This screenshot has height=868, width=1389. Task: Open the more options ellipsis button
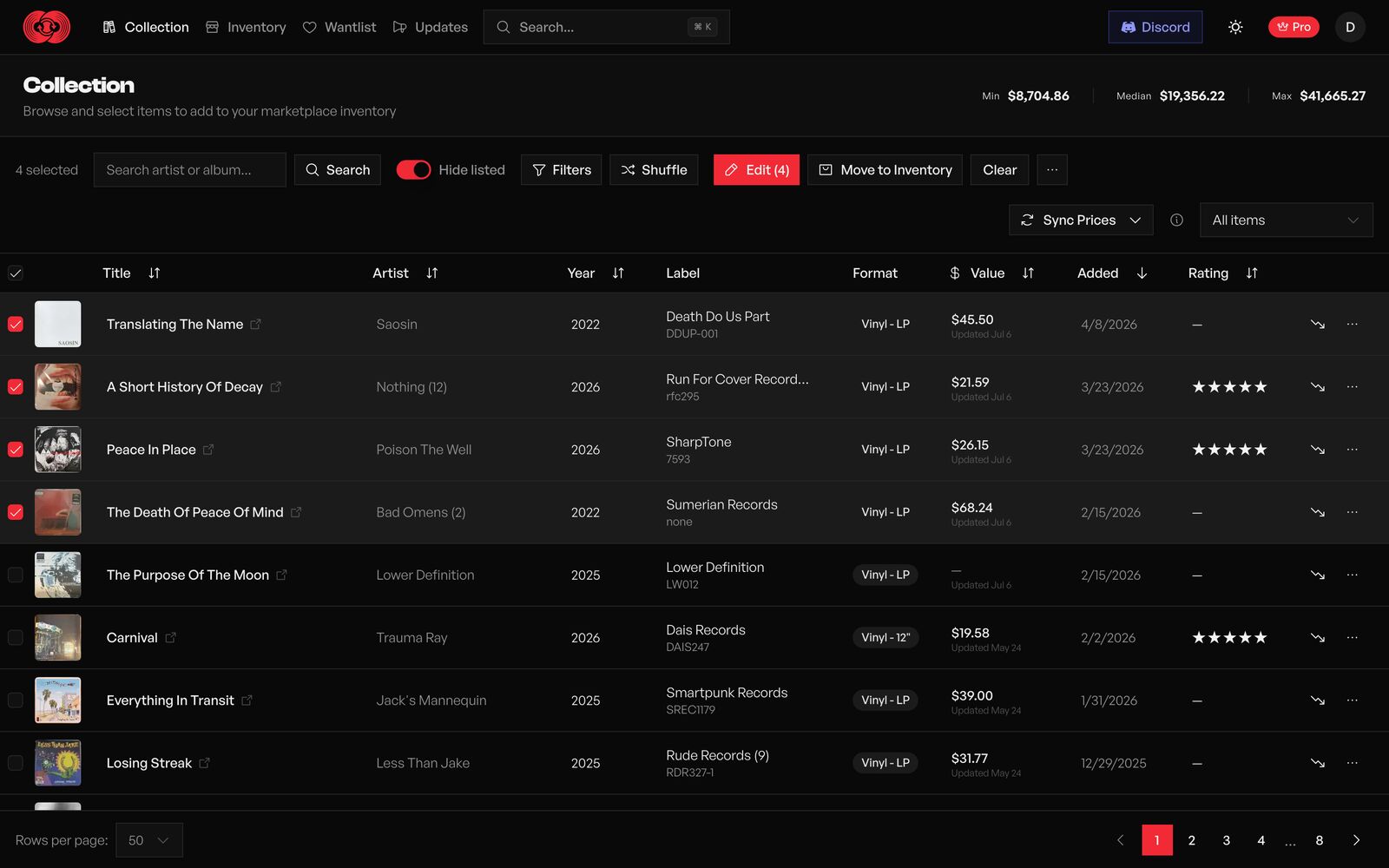click(x=1052, y=170)
